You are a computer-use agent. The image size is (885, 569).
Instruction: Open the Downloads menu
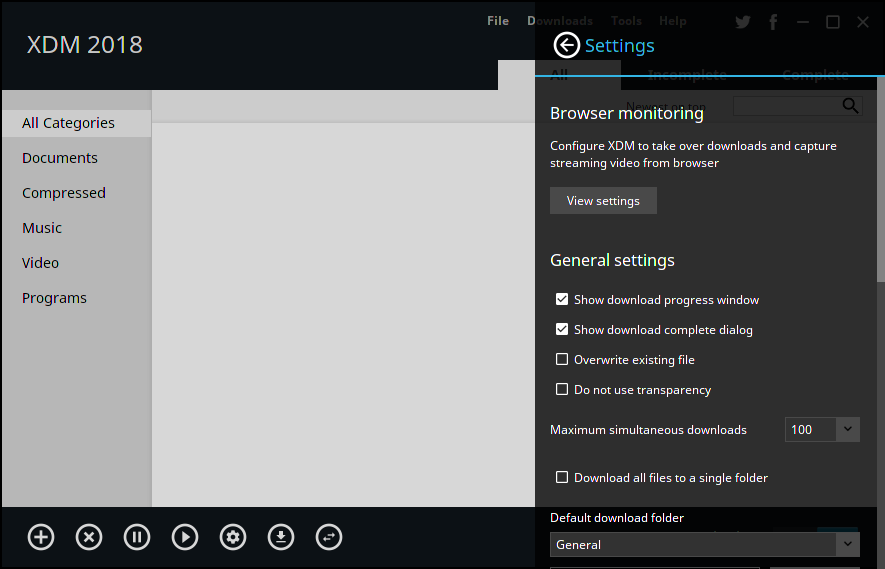(x=559, y=21)
